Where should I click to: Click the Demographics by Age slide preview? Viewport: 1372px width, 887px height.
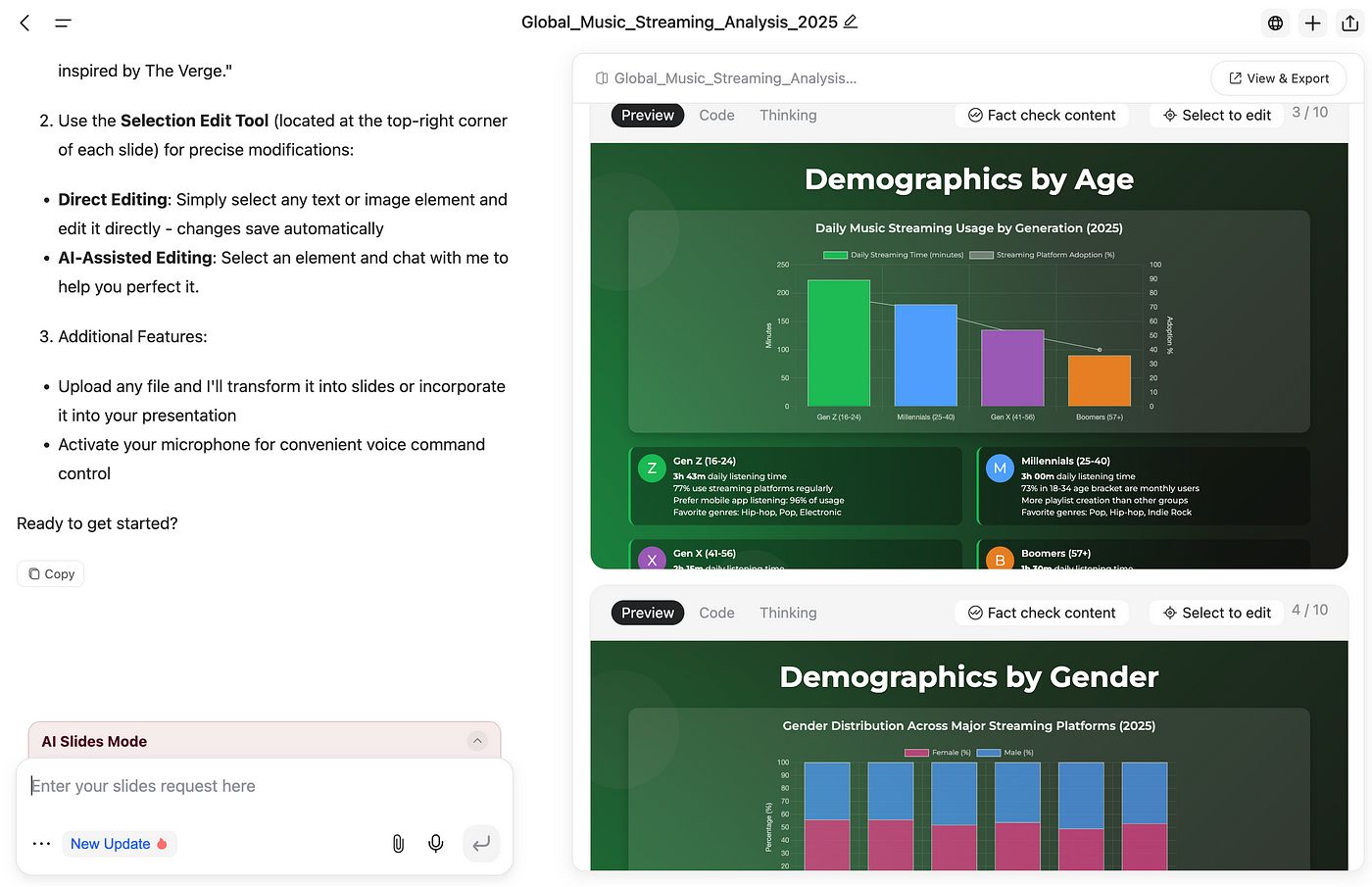969,356
